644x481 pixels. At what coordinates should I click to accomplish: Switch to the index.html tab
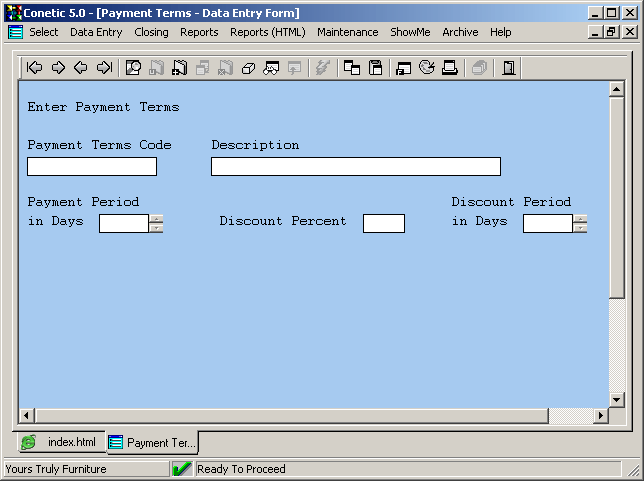[x=62, y=442]
